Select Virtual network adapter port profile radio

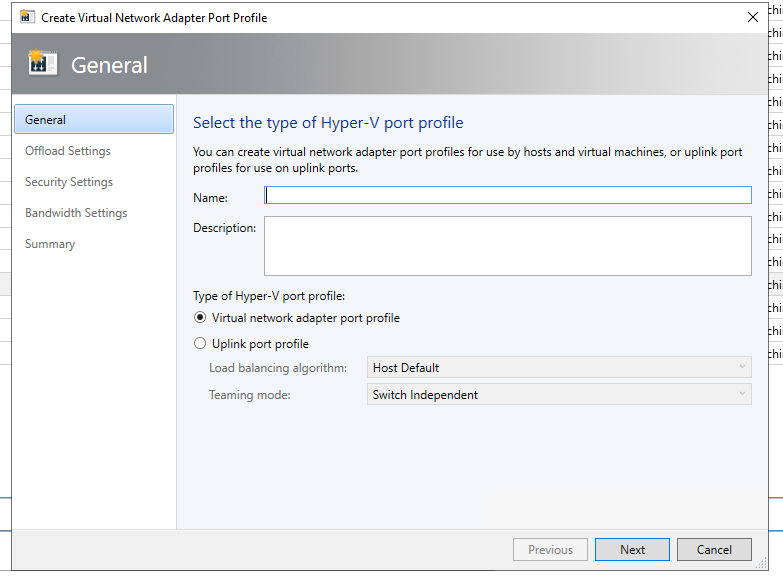pyautogui.click(x=200, y=318)
